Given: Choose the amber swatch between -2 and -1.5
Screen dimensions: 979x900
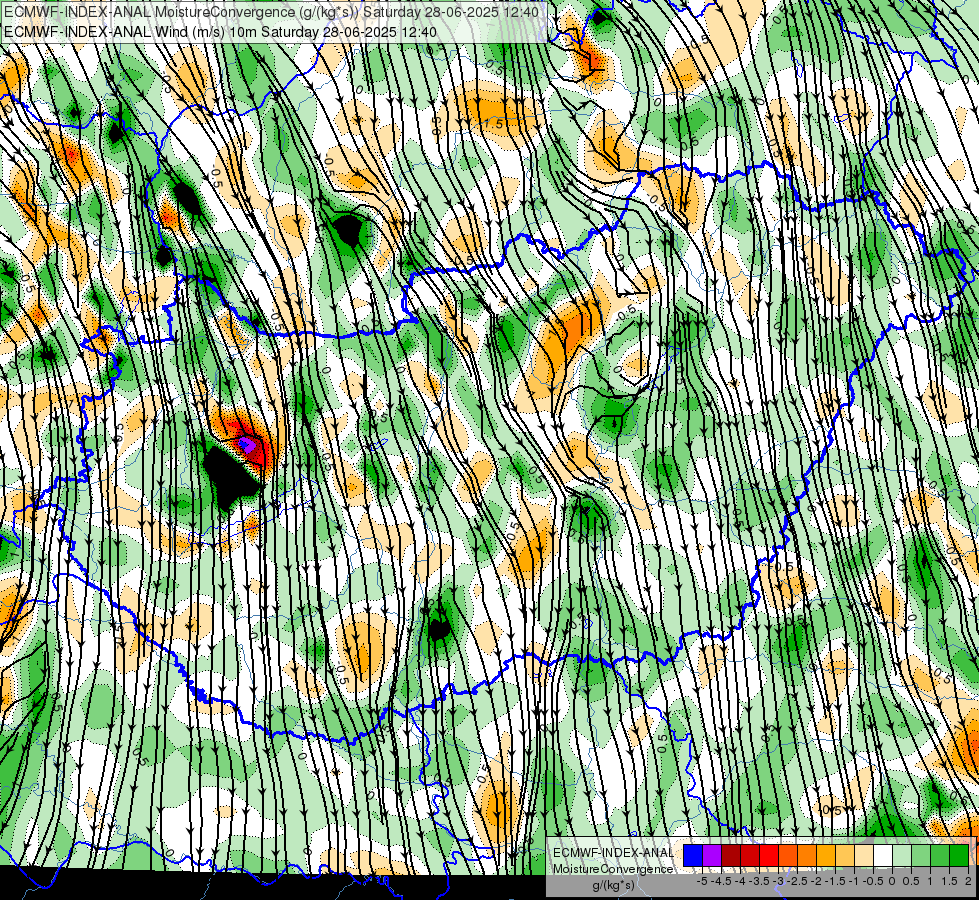Looking at the screenshot, I should (826, 855).
